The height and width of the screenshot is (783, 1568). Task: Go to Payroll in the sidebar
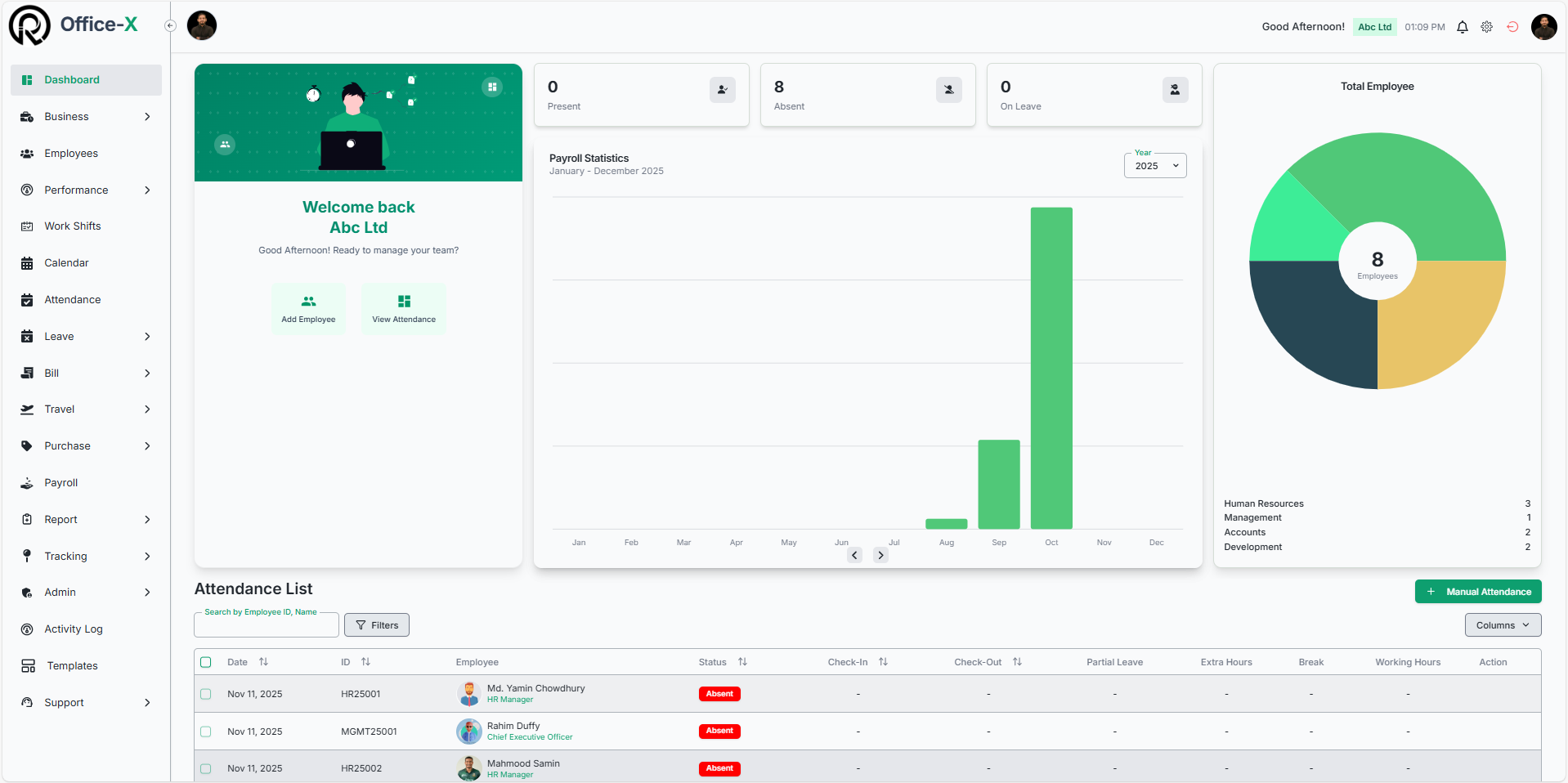tap(61, 483)
